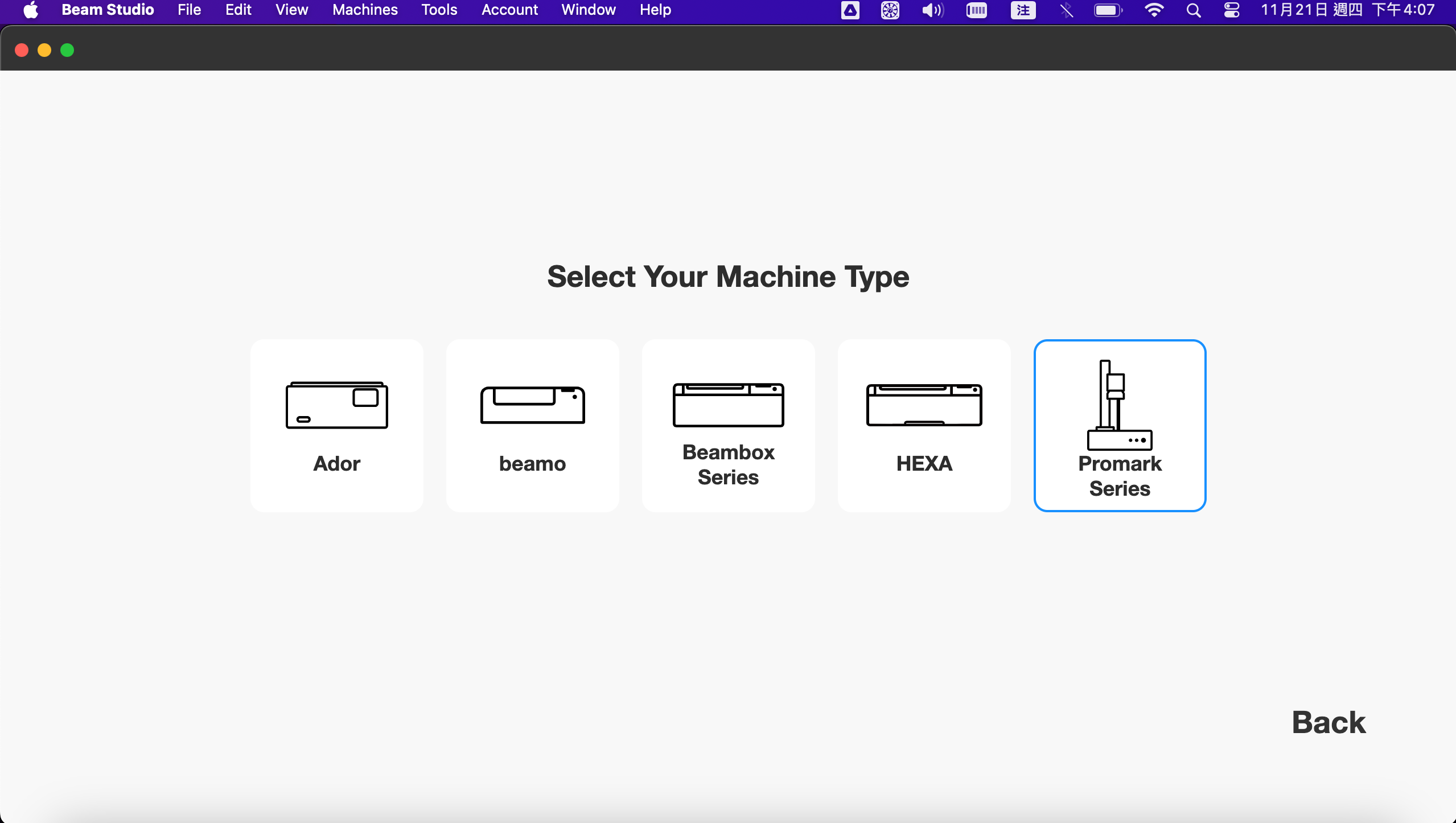Viewport: 1456px width, 823px height.
Task: Click the menu bar date and time
Action: tap(1347, 10)
